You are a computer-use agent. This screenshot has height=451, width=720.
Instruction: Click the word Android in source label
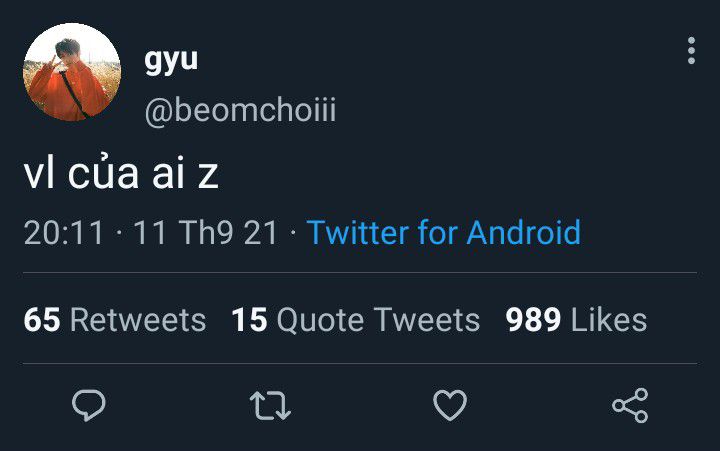(x=524, y=232)
